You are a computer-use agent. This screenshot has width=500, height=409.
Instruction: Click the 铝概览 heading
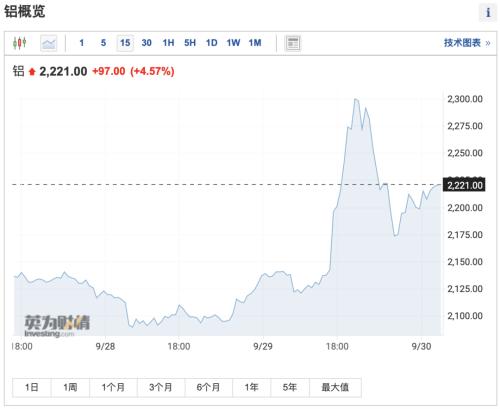(x=24, y=12)
